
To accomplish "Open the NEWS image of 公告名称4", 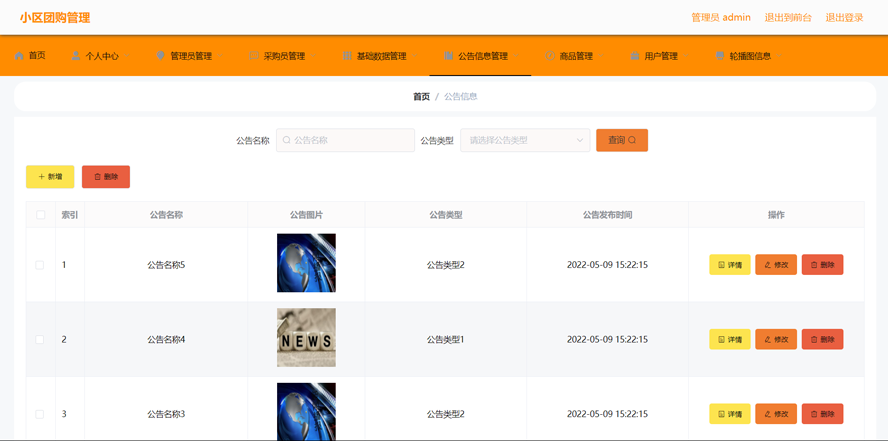I will pyautogui.click(x=306, y=337).
